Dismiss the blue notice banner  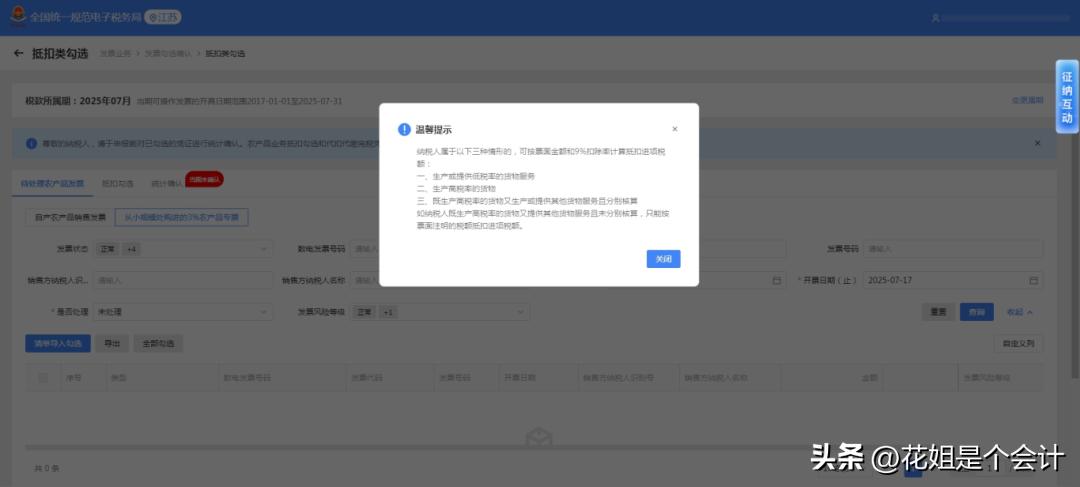pyautogui.click(x=1037, y=143)
